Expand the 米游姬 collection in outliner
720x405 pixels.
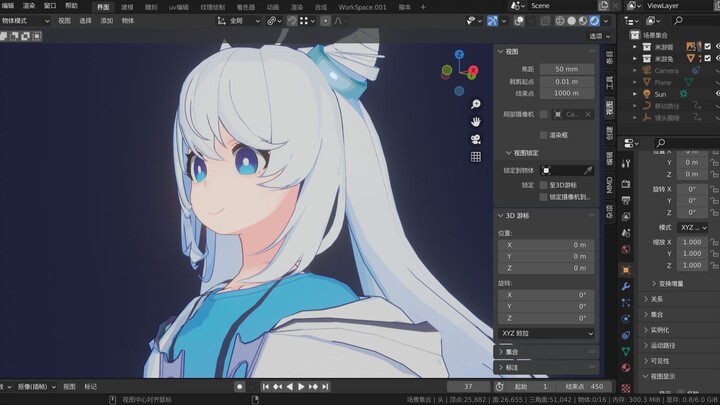(x=635, y=47)
